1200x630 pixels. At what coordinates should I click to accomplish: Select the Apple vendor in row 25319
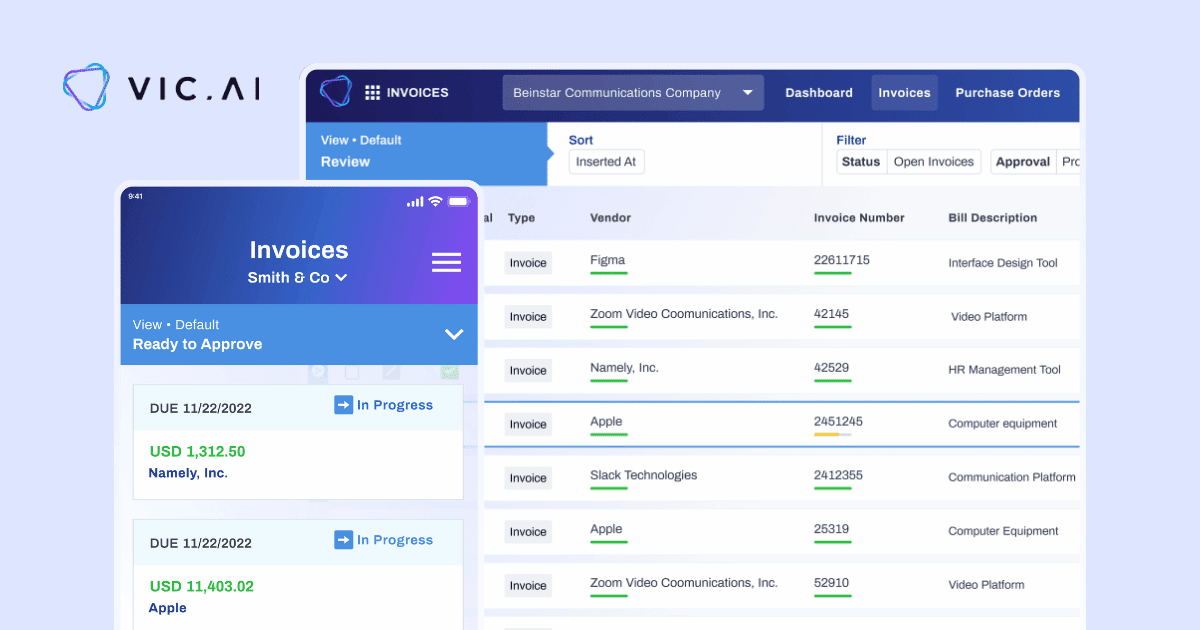606,529
